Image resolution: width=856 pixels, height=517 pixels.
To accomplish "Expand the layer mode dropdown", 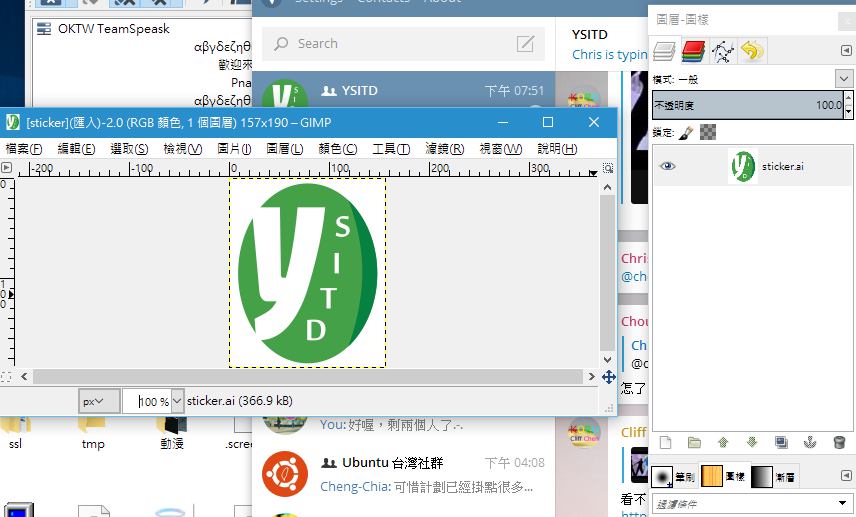I will pos(843,79).
